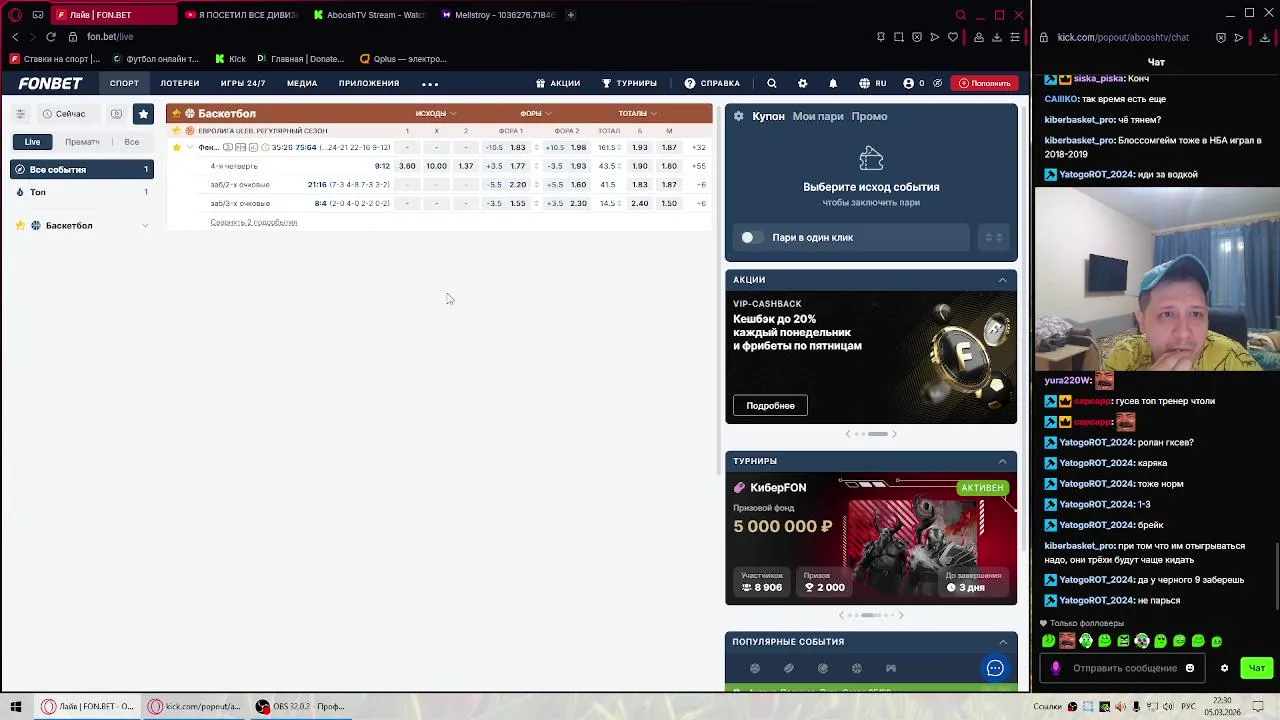Image resolution: width=1280 pixels, height=720 pixels.
Task: Switch to the Все tab
Action: tap(132, 142)
